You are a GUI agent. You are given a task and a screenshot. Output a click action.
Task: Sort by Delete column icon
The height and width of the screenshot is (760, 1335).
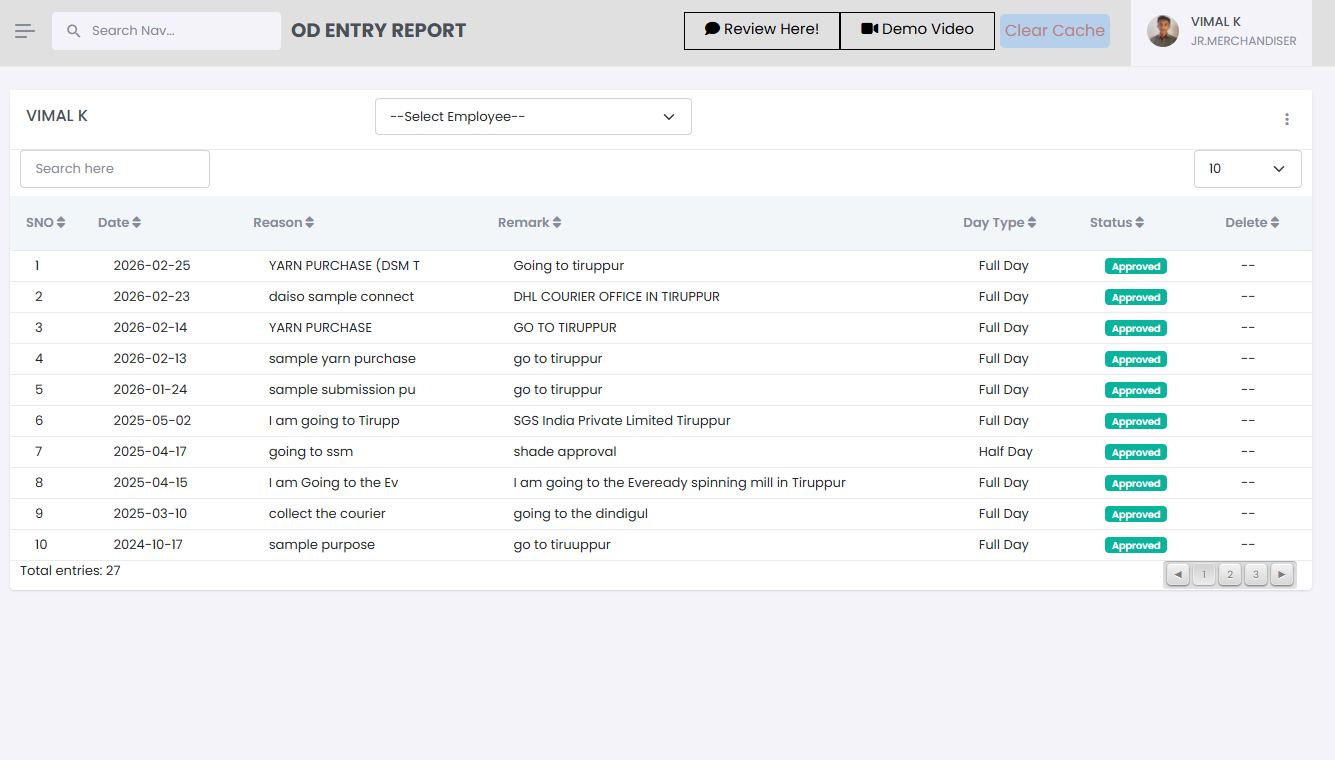[x=1275, y=223]
